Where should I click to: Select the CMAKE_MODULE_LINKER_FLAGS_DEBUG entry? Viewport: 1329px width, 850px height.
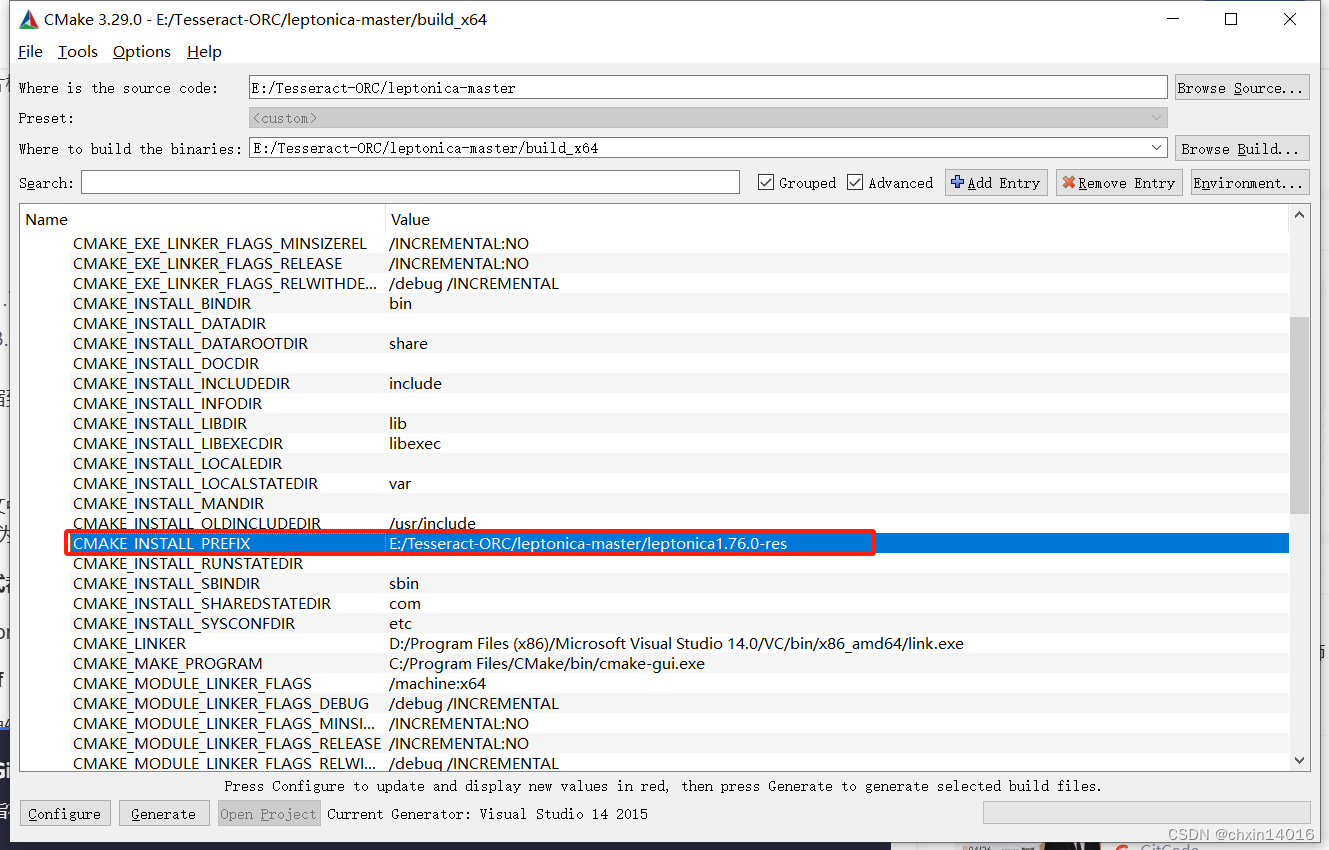point(221,703)
